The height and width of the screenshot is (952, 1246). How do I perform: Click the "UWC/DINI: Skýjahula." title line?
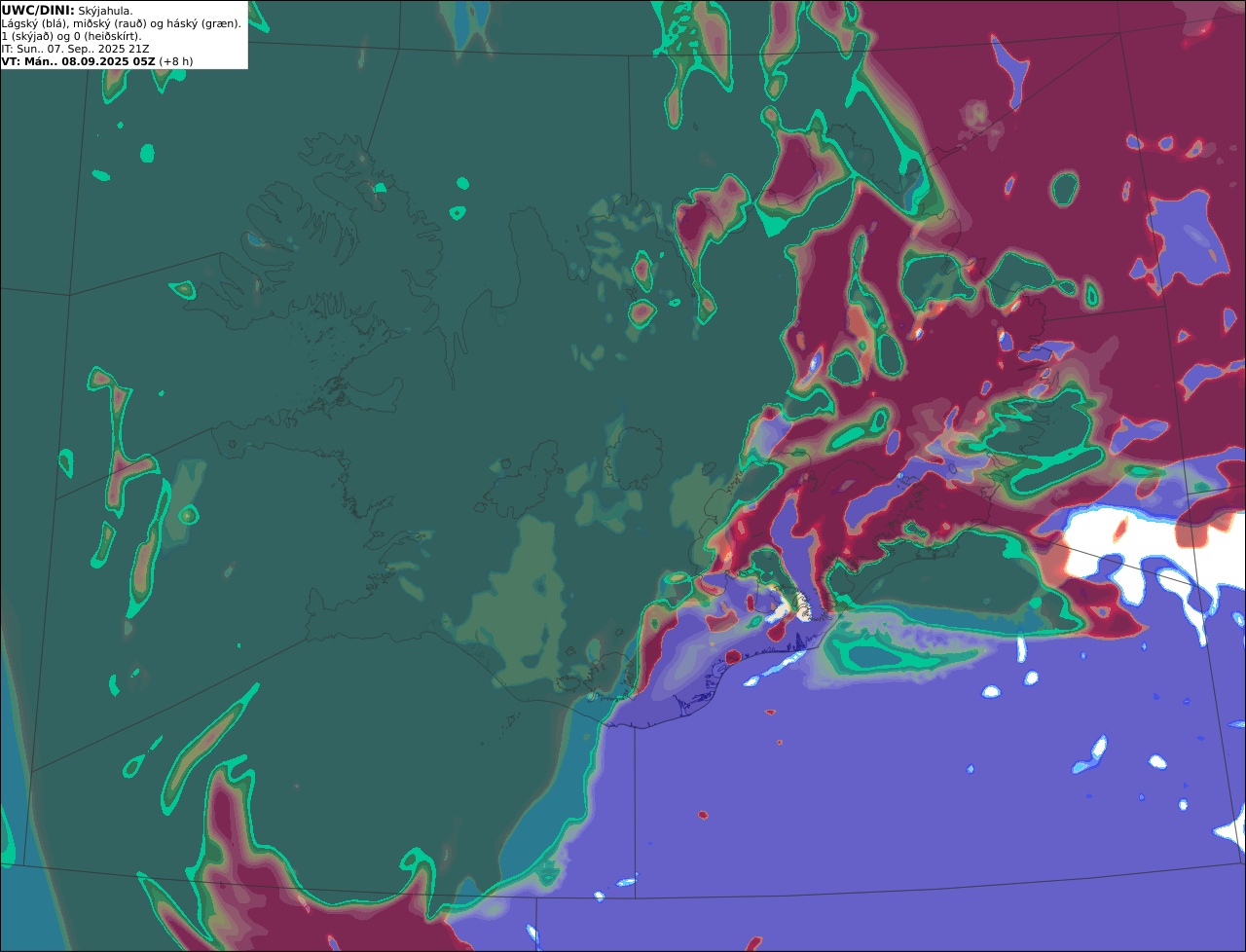point(67,11)
